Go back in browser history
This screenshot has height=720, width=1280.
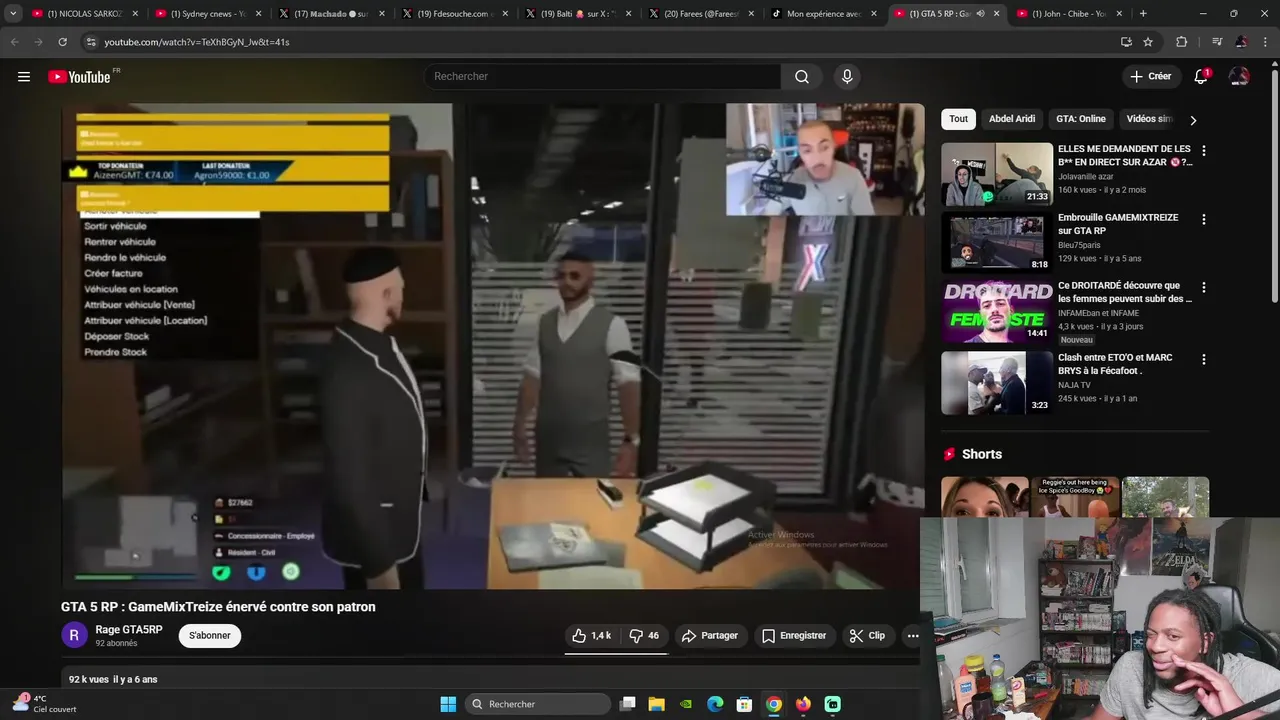pyautogui.click(x=15, y=42)
